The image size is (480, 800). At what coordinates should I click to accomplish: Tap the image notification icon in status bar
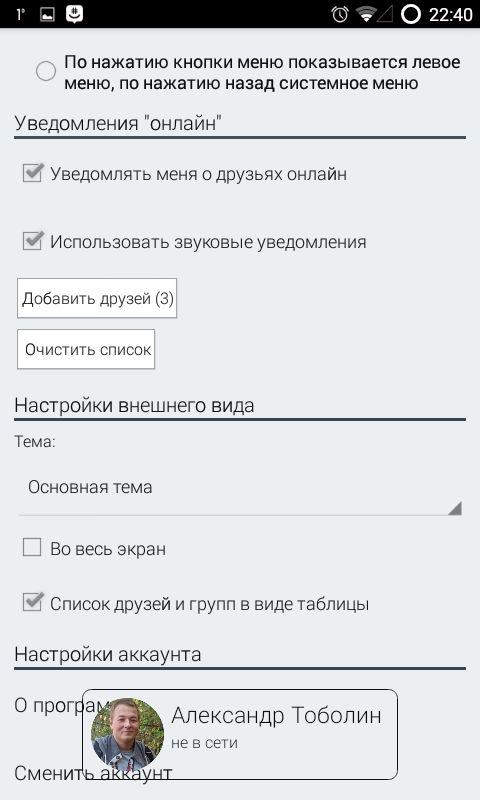pos(47,14)
